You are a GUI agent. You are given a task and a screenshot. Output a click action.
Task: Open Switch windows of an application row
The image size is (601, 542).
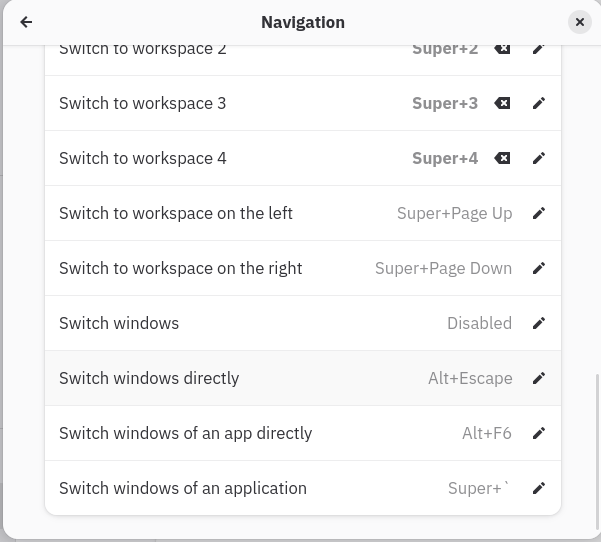(303, 488)
